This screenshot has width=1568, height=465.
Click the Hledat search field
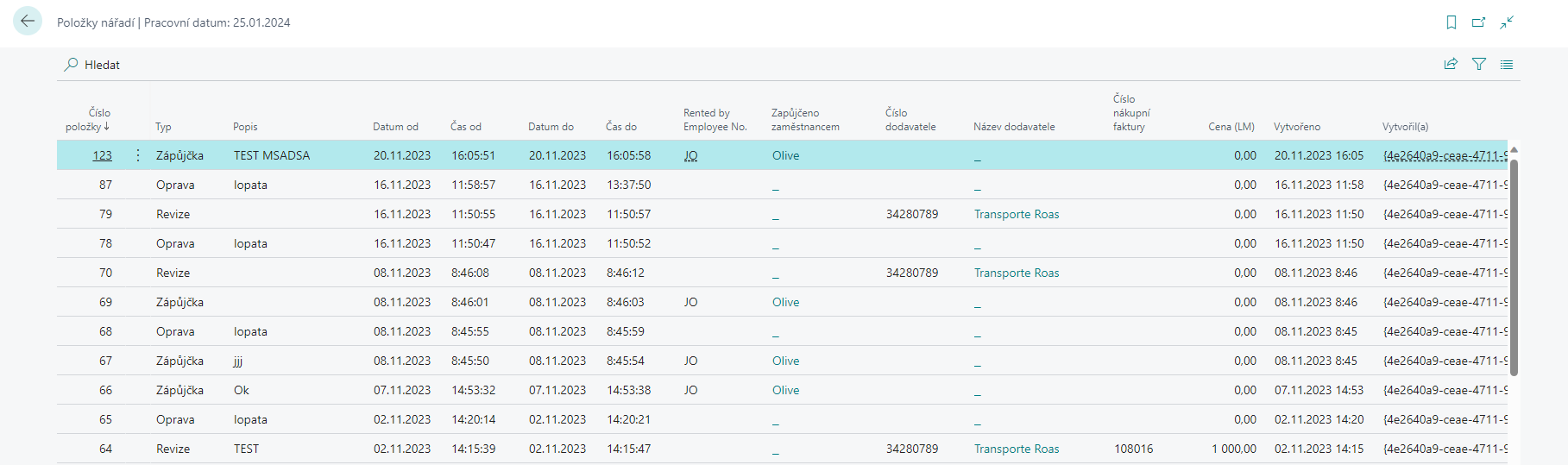[102, 65]
